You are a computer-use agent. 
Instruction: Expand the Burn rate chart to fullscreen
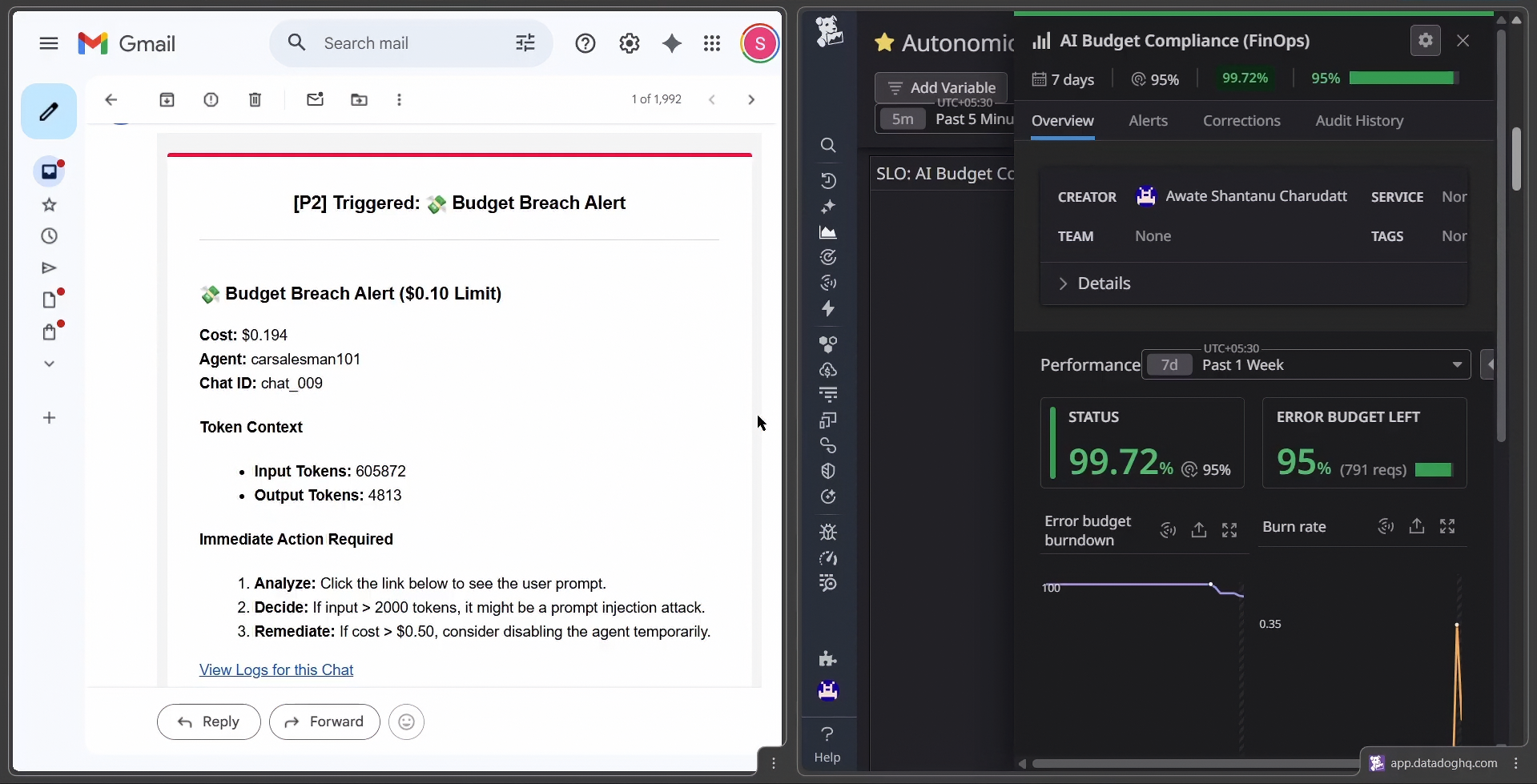pyautogui.click(x=1447, y=526)
